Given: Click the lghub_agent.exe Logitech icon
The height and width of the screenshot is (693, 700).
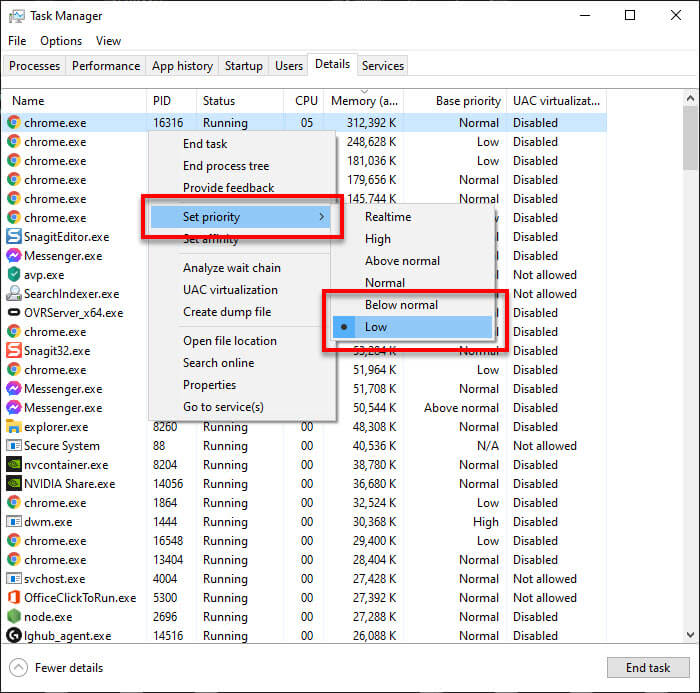Looking at the screenshot, I should point(14,635).
